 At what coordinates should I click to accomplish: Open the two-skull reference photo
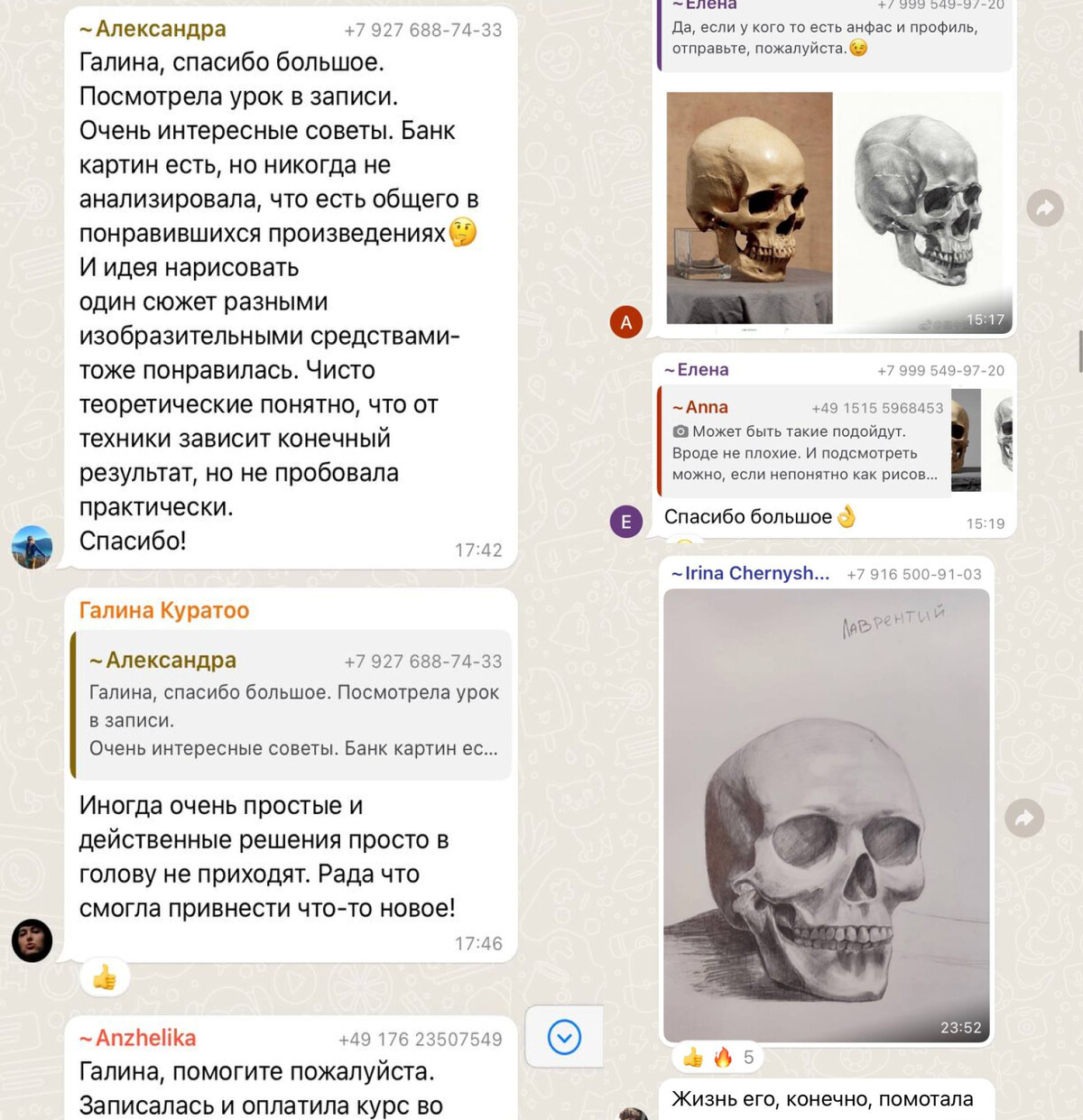835,209
